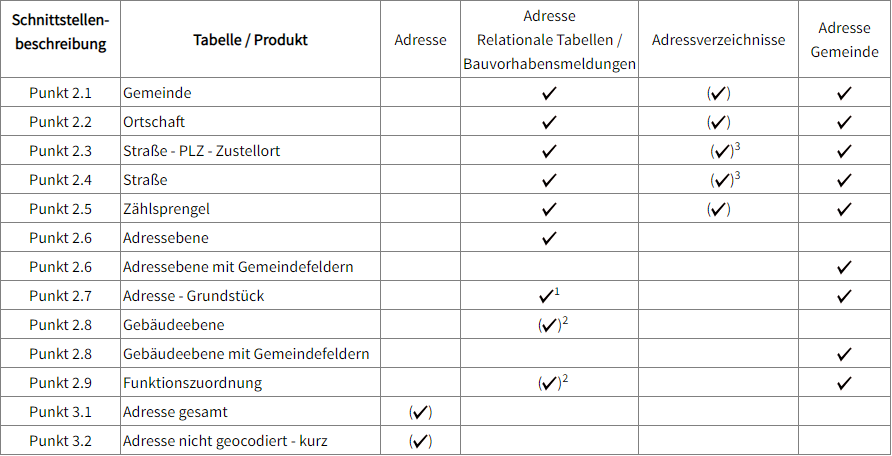
Task: Click checkmark in Adresse nicht geocodiert row
Action: (x=420, y=441)
